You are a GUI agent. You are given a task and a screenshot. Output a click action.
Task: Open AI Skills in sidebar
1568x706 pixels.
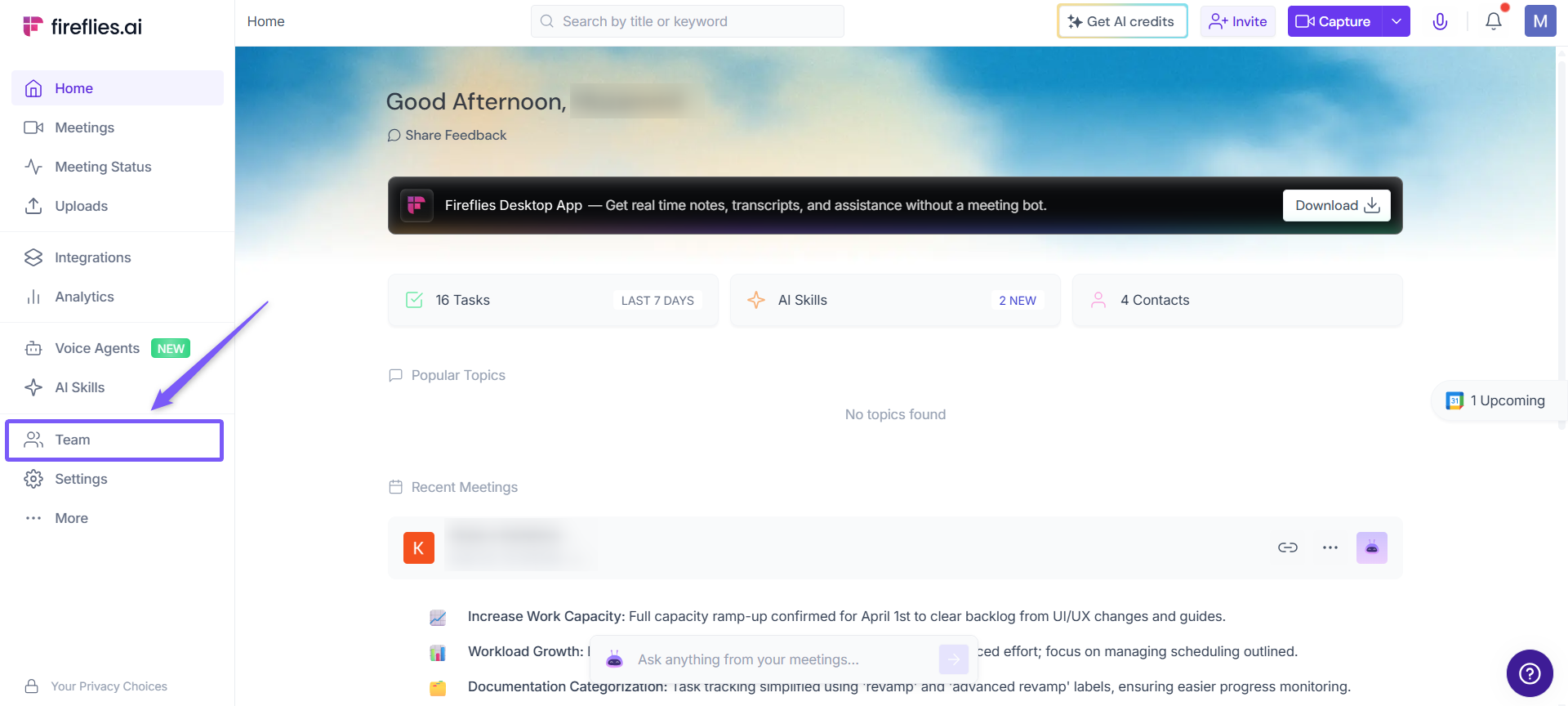pyautogui.click(x=118, y=387)
